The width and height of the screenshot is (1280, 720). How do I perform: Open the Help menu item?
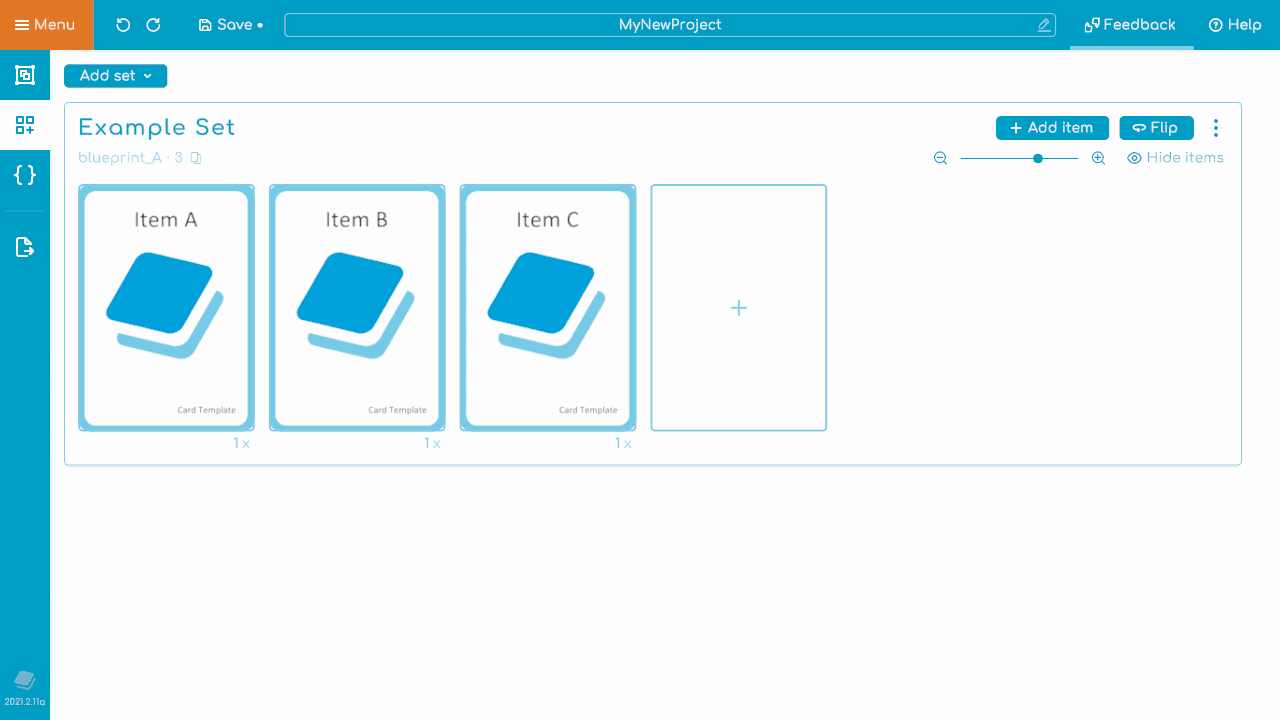pyautogui.click(x=1235, y=25)
